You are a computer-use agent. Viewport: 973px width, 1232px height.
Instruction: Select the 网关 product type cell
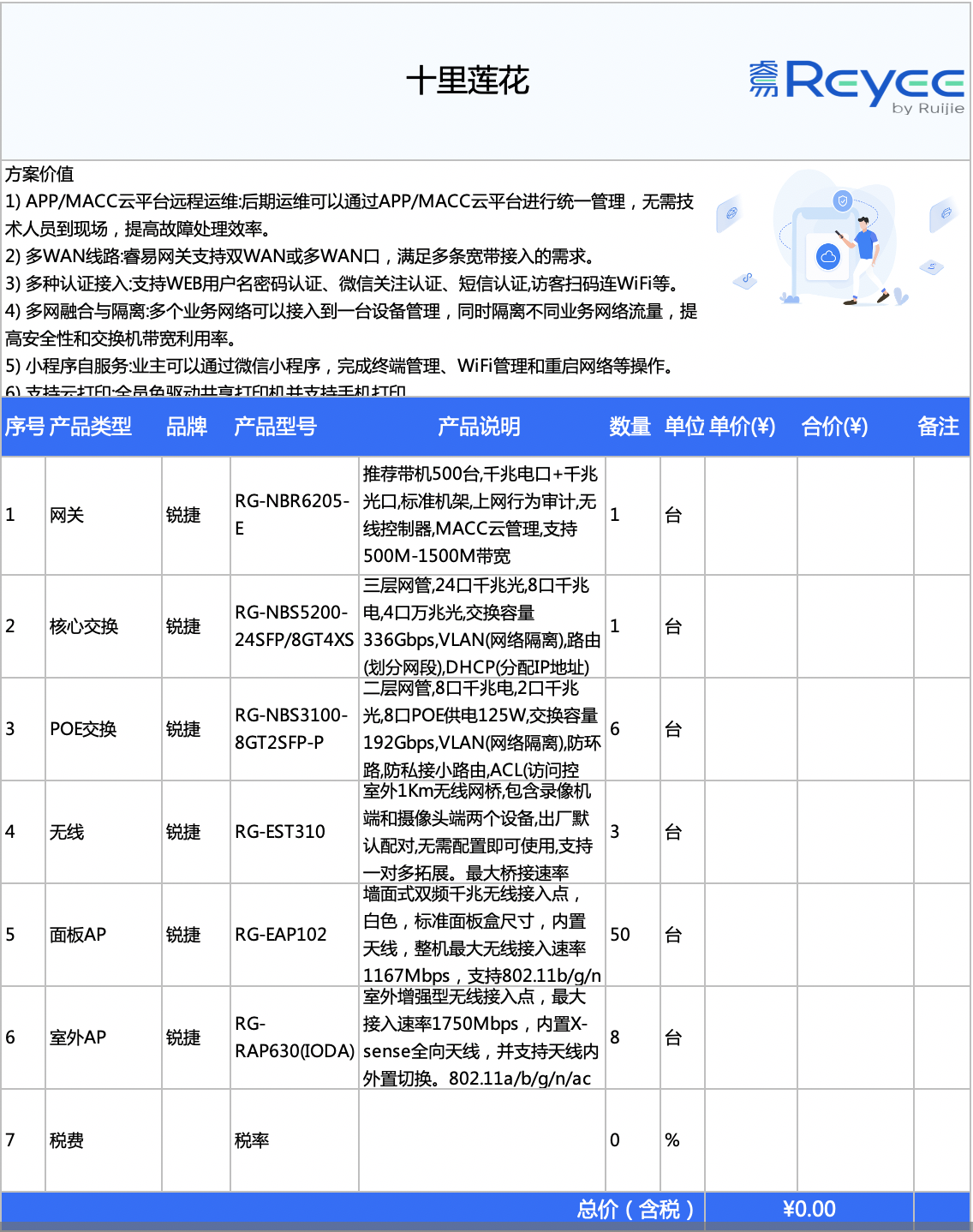[104, 515]
